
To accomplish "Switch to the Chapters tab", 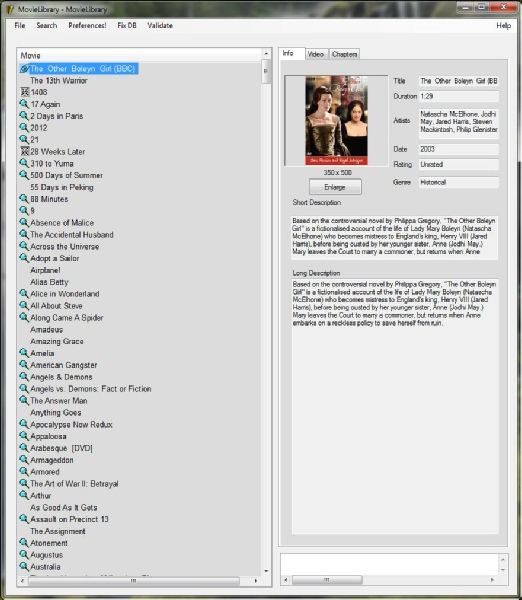I will (x=344, y=54).
